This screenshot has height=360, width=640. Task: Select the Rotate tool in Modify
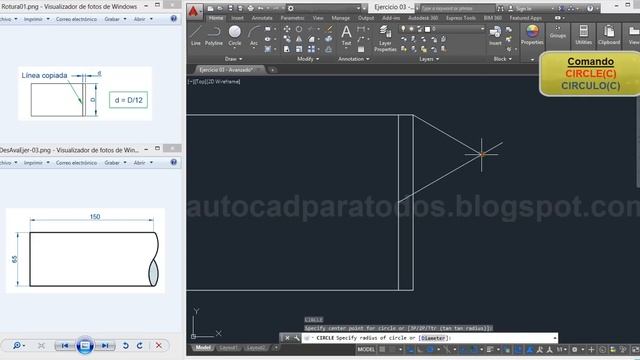[299, 29]
